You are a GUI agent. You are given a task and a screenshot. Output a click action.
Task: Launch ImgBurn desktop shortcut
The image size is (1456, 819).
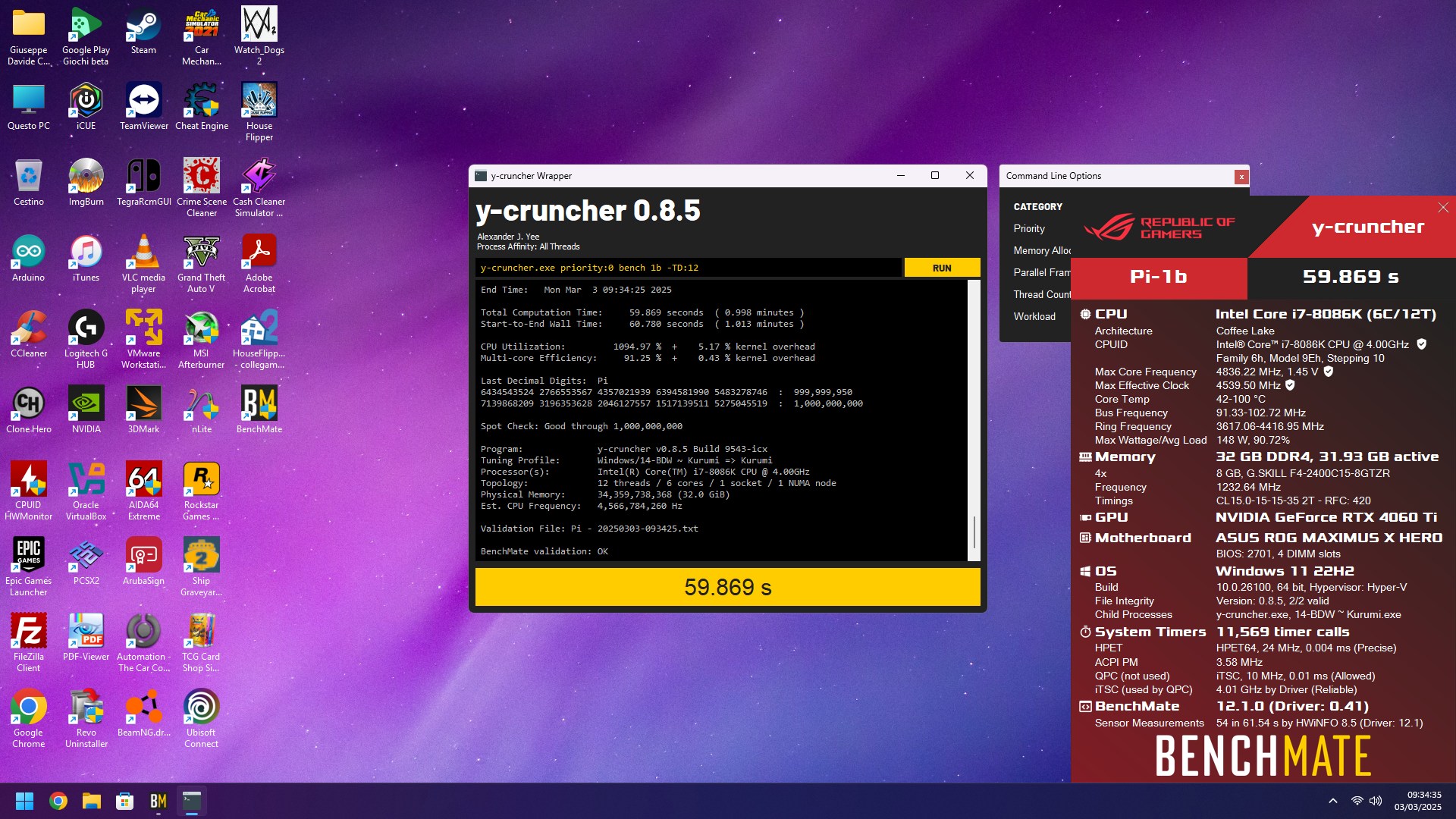[x=86, y=183]
